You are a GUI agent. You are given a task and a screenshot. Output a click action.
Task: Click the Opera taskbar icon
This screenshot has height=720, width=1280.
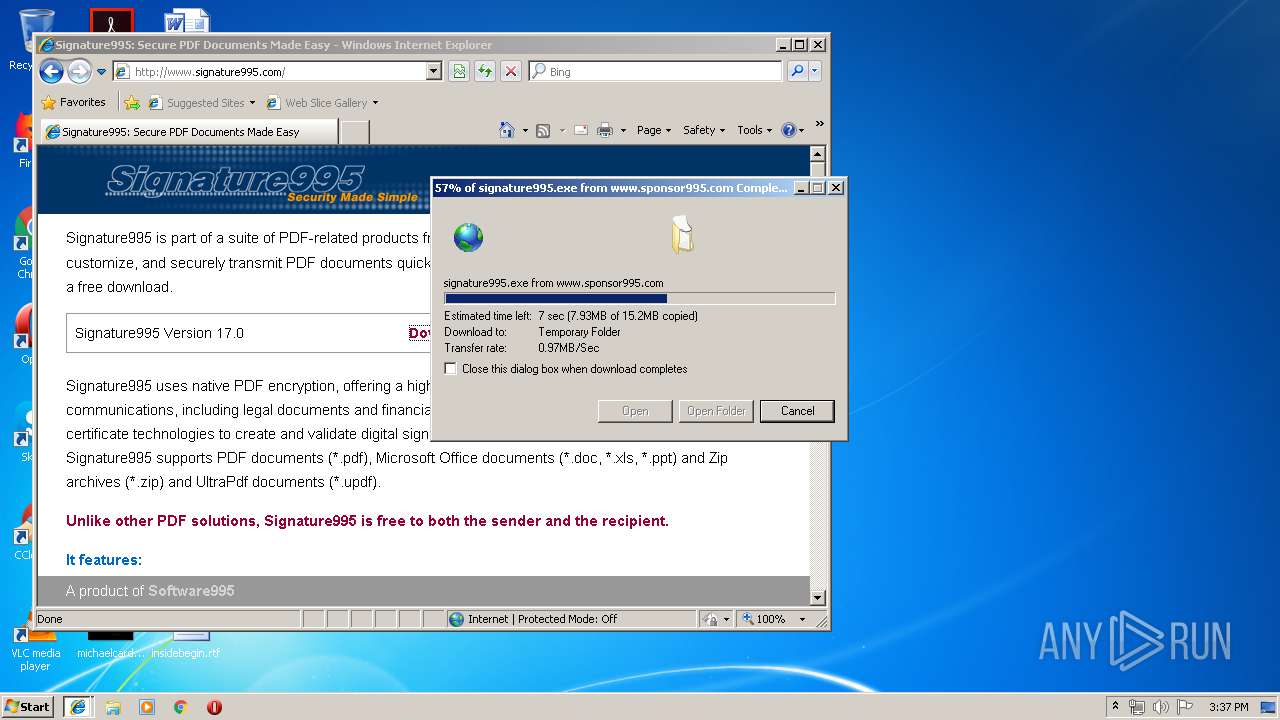click(214, 707)
